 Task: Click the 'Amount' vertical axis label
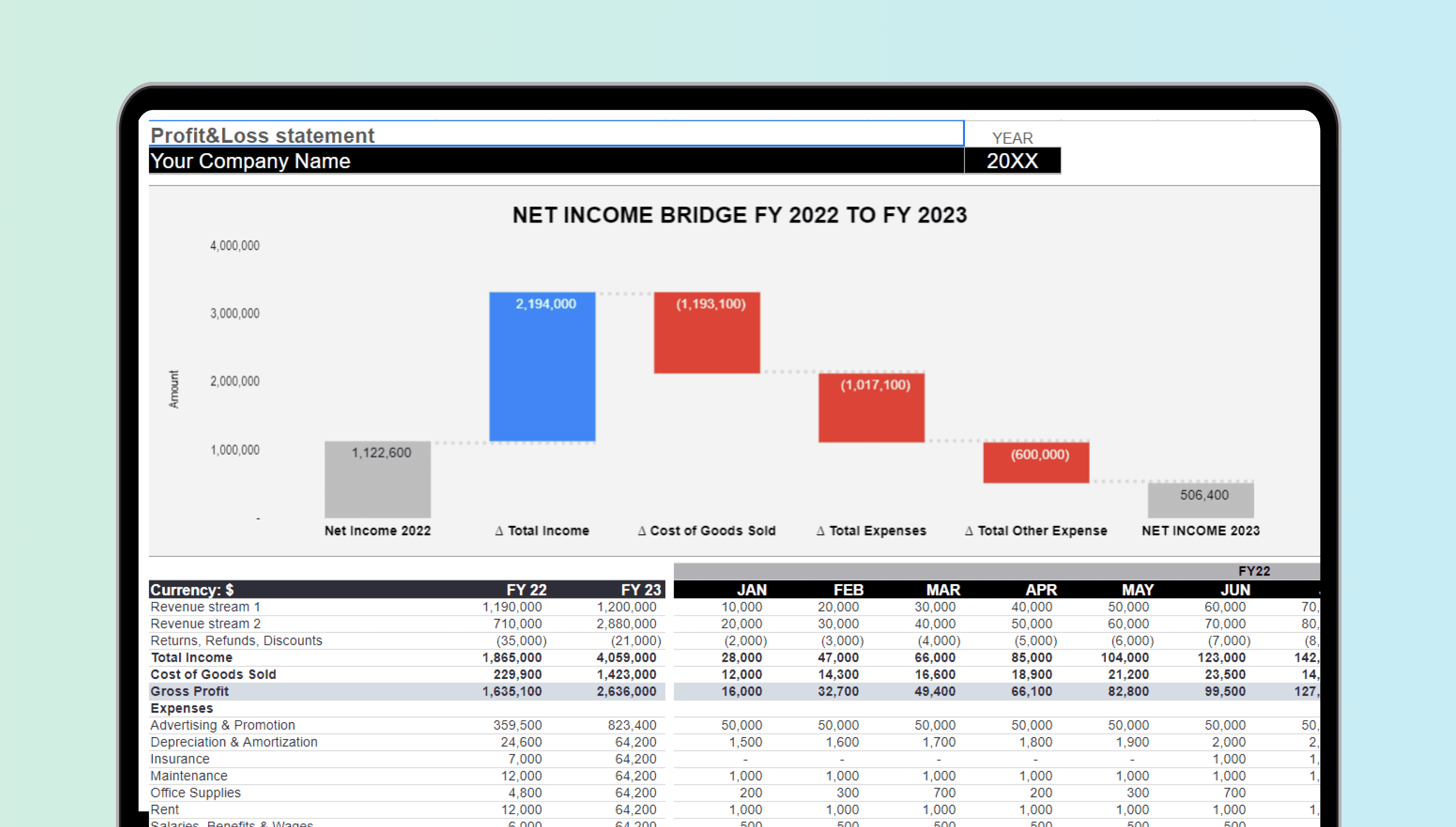tap(174, 389)
